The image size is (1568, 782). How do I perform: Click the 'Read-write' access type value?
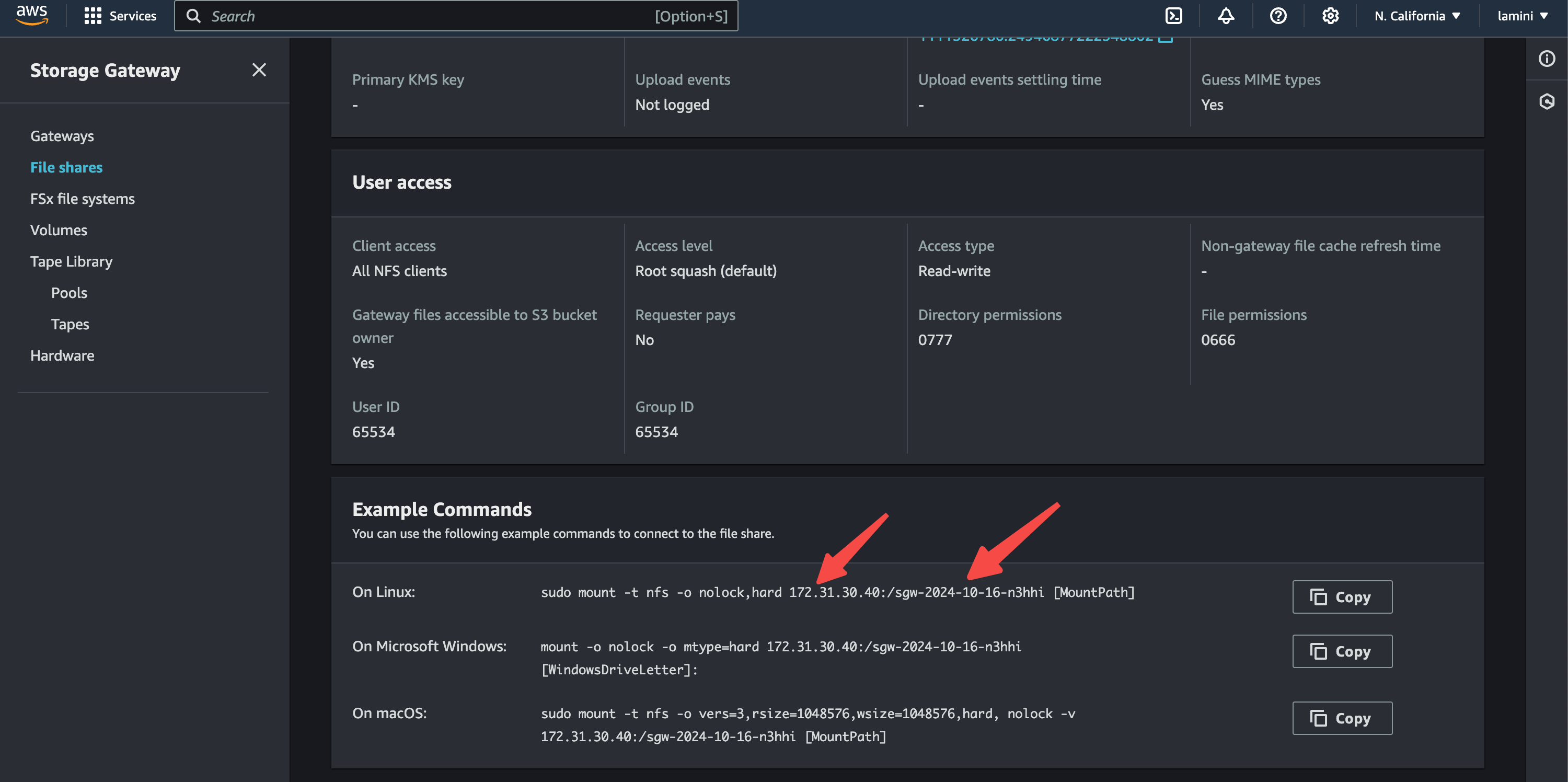pyautogui.click(x=954, y=271)
